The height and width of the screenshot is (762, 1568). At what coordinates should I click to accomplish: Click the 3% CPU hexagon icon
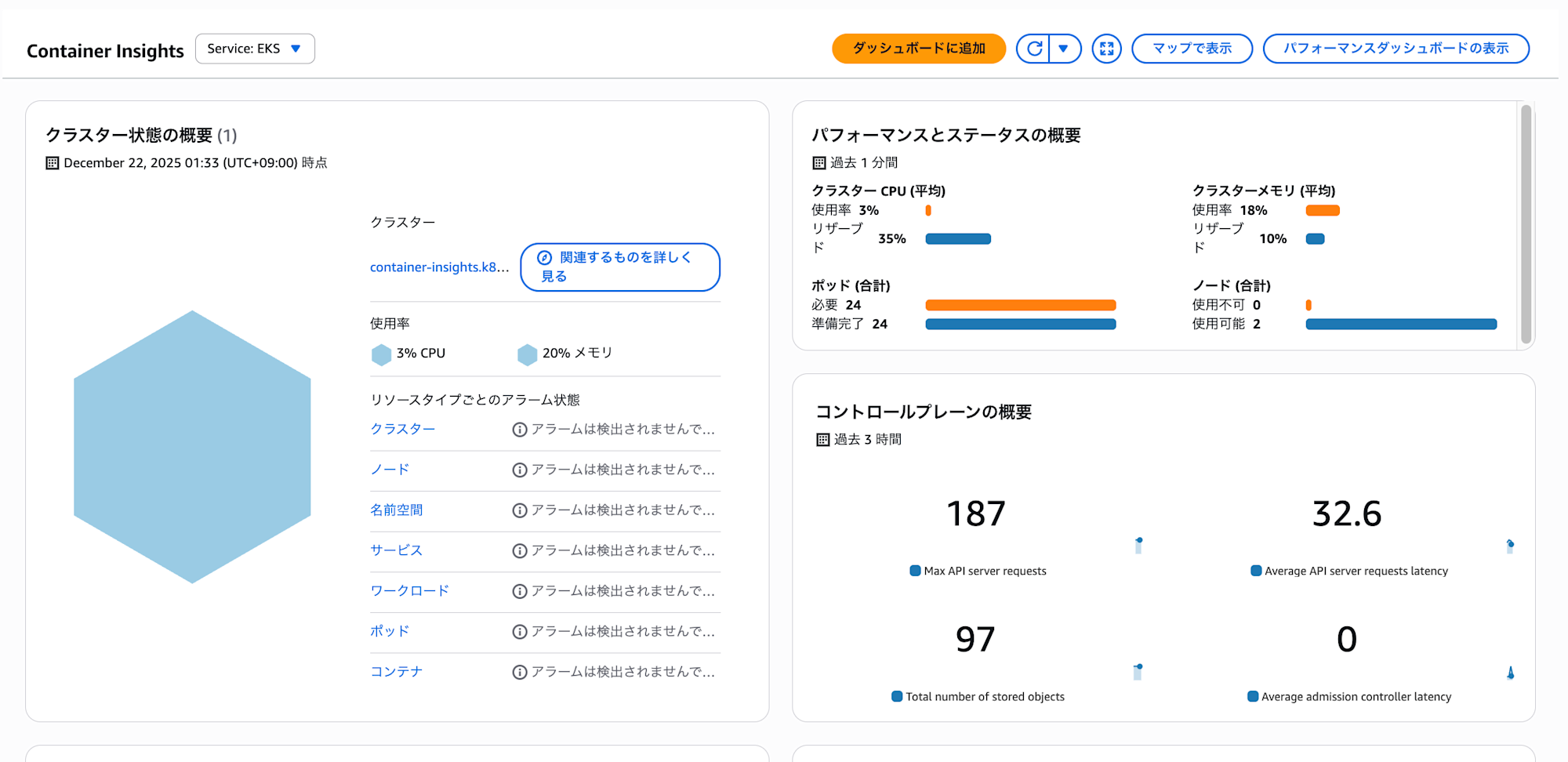[381, 354]
